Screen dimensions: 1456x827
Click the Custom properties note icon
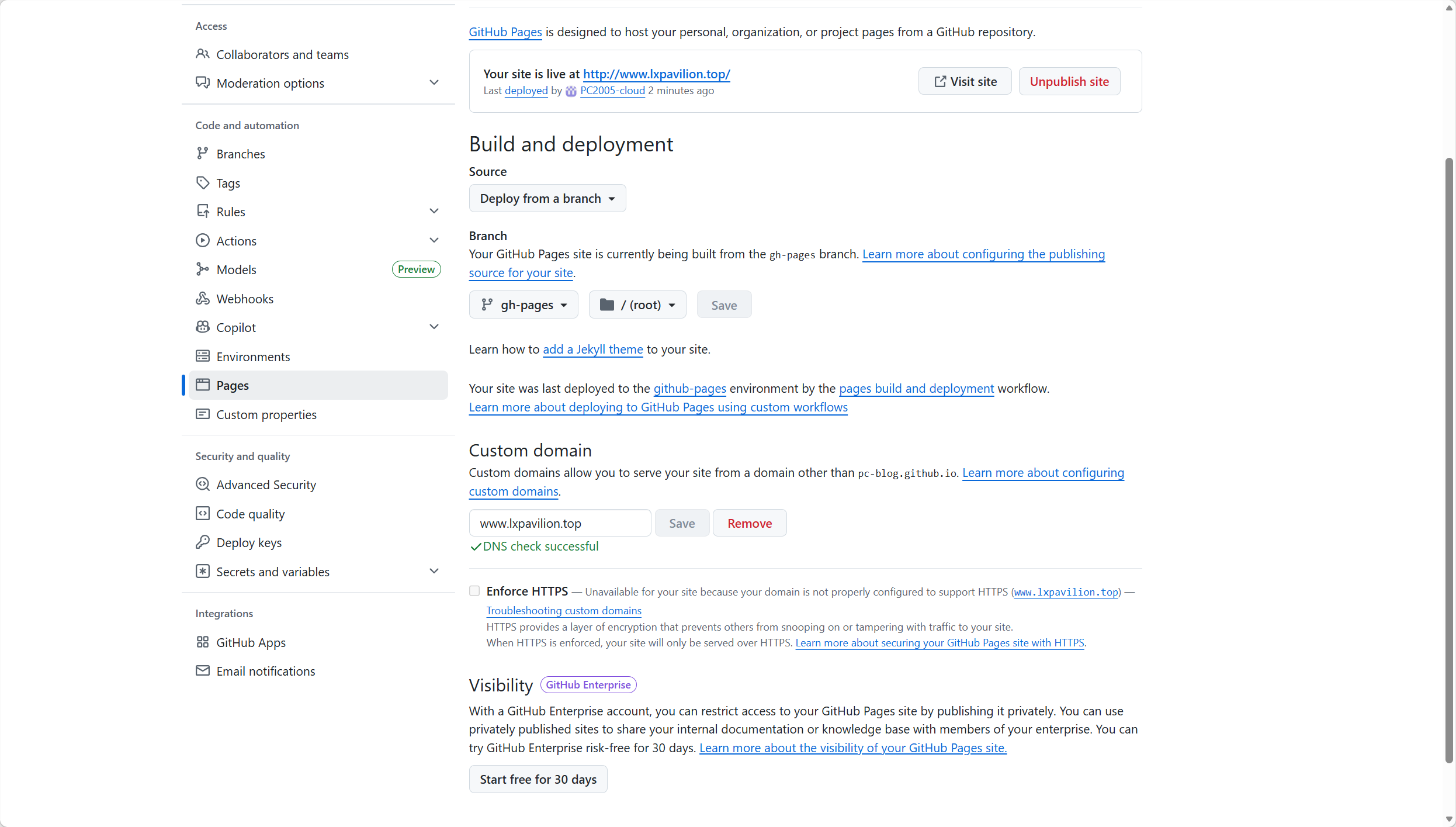[203, 414]
